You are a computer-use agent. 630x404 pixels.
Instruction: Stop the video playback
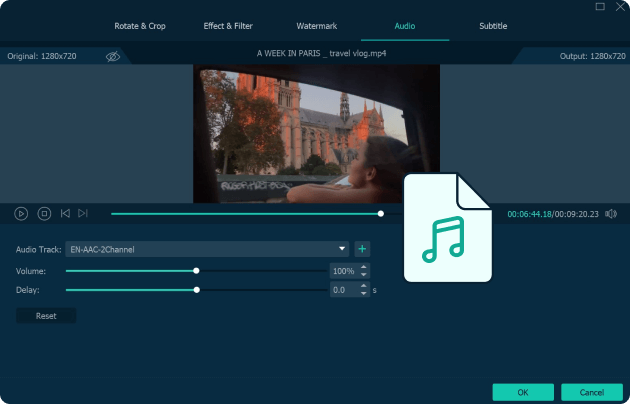(x=44, y=214)
